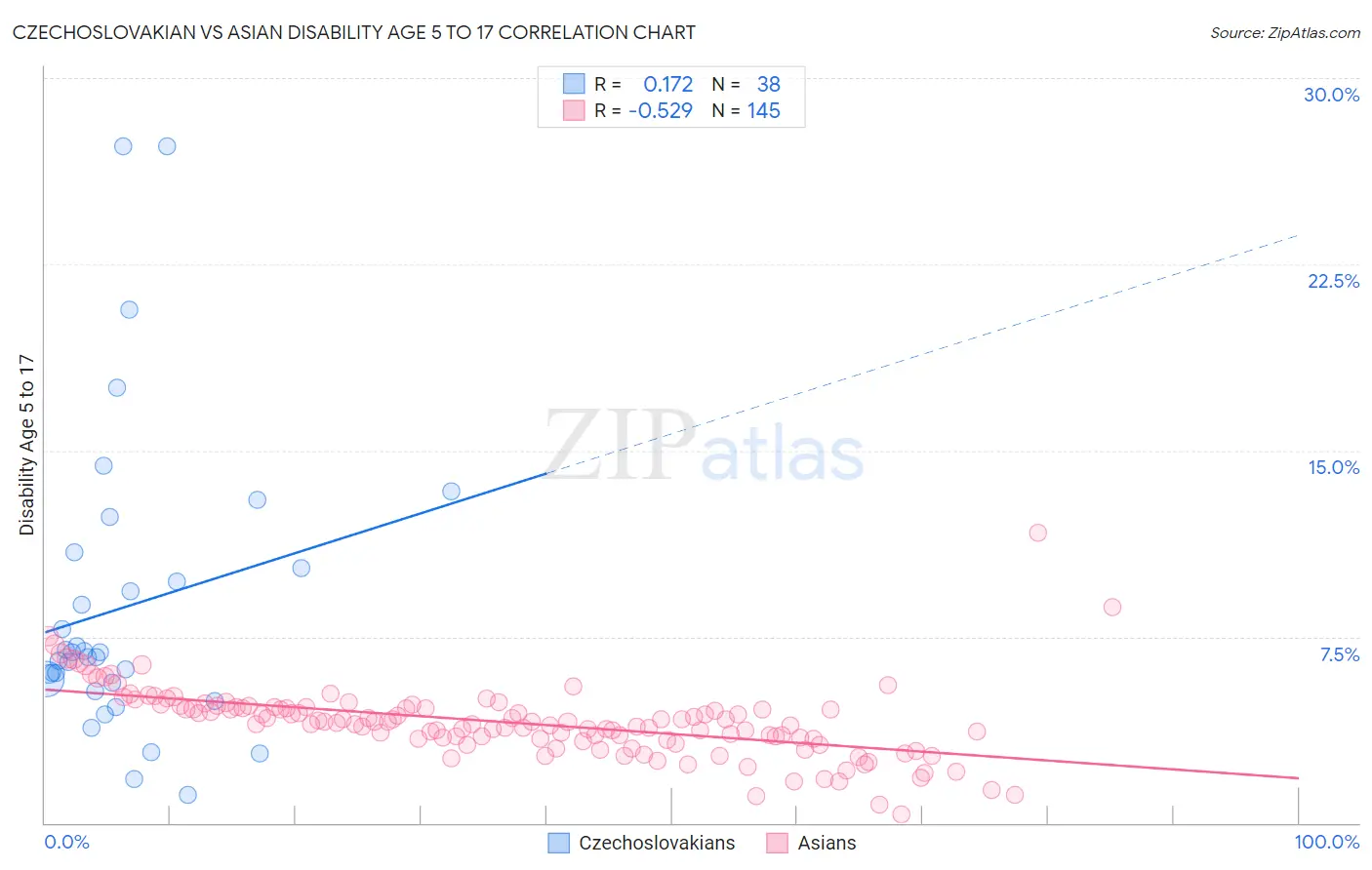
Task: Click the 100.0% x-axis label
Action: coord(1326,842)
